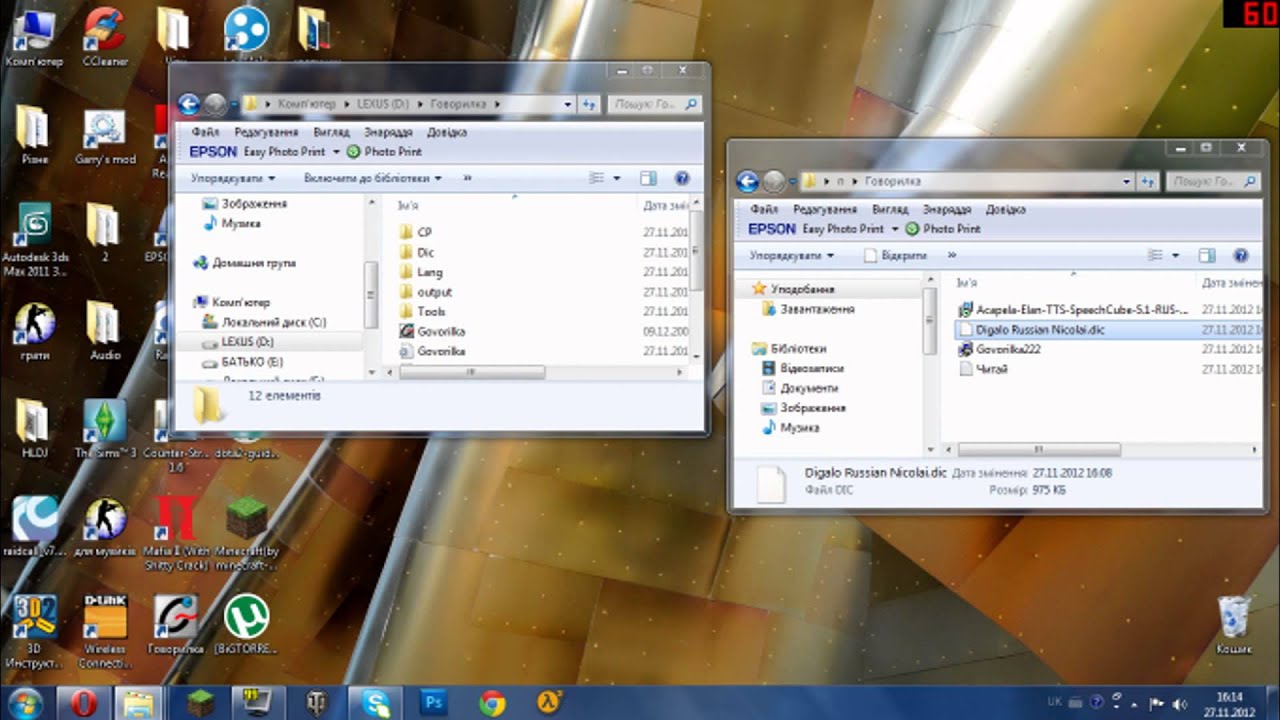
Task: Toggle preview pane in left explorer window
Action: click(647, 178)
